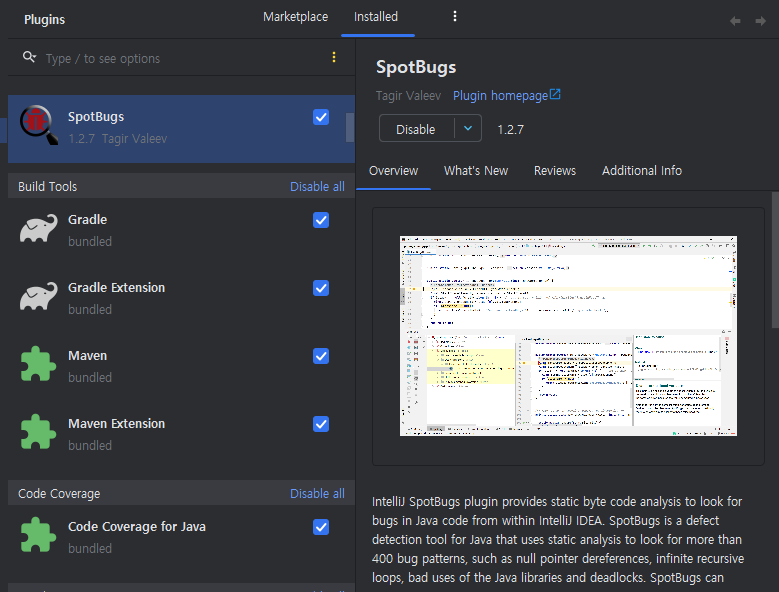
Task: Toggle the Gradle Extension checkbox
Action: point(321,288)
